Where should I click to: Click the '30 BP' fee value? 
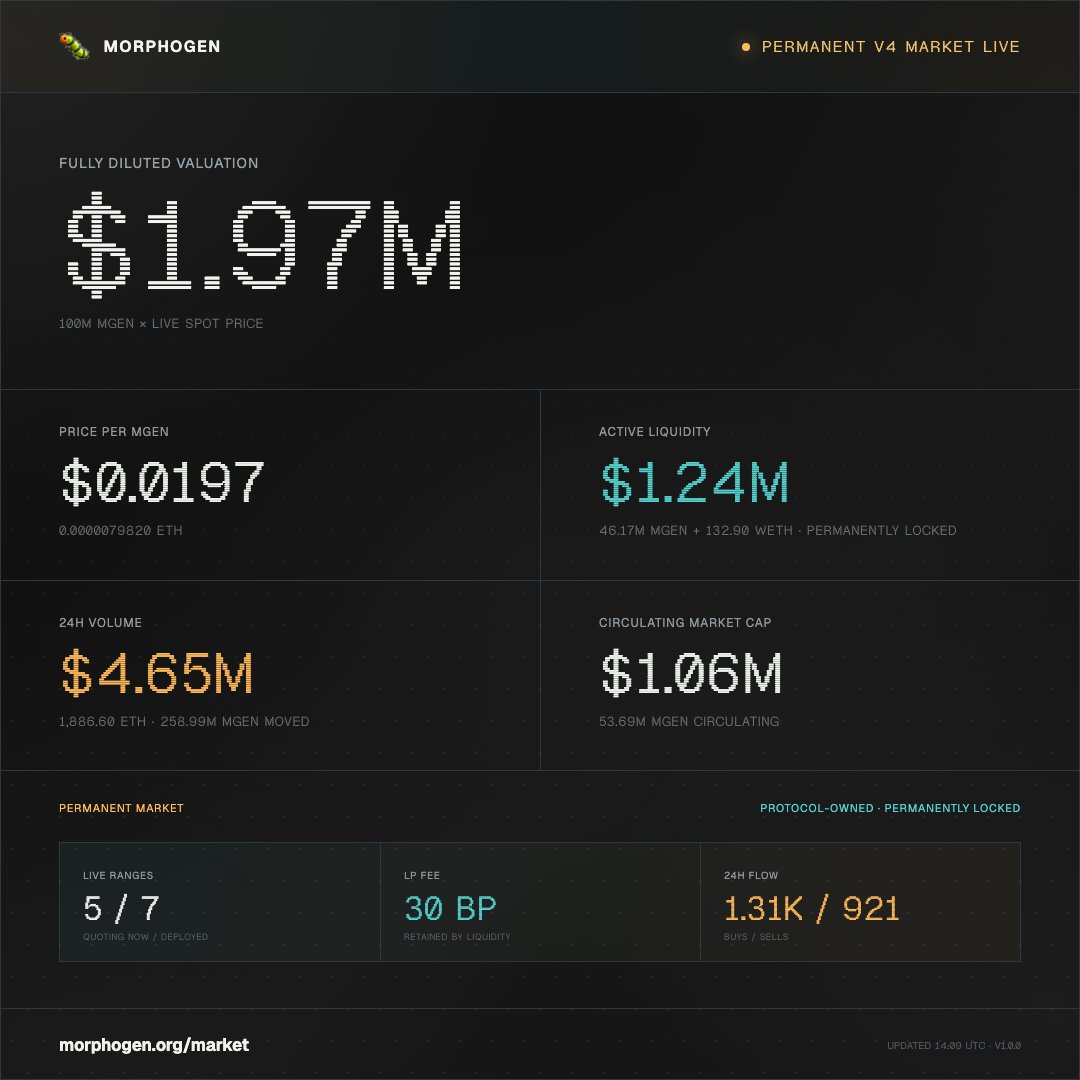pos(450,908)
